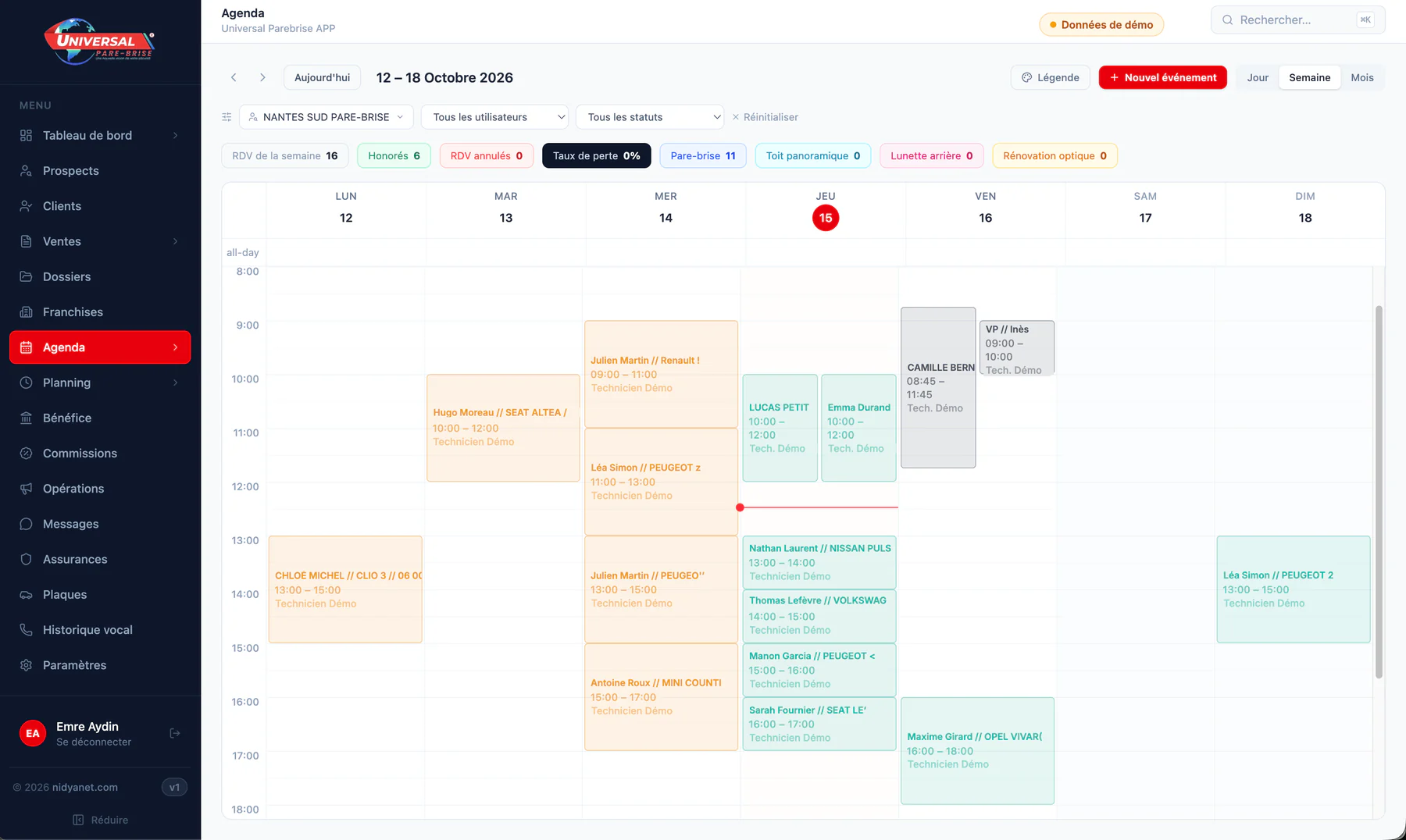Toggle the Rénovation optique filter chip
This screenshot has width=1406, height=840.
tap(1054, 156)
